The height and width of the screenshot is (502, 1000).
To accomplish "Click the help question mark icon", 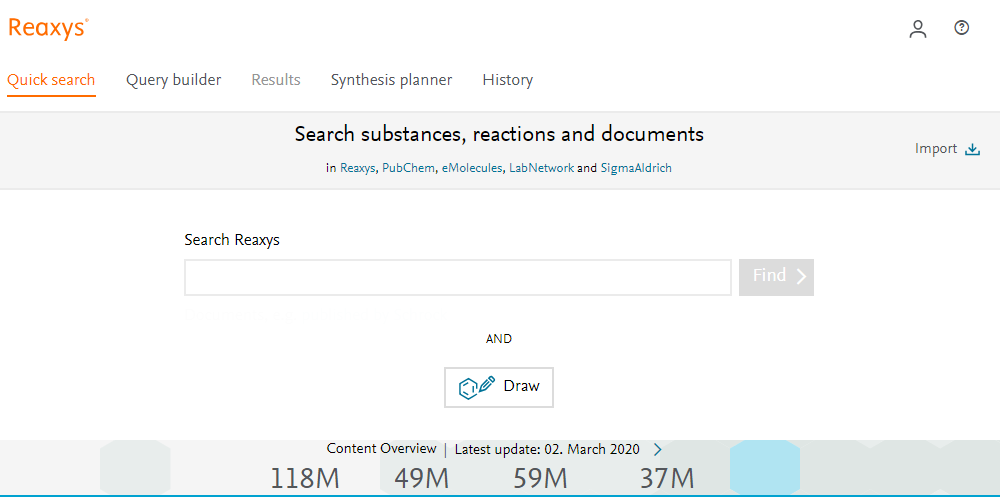I will [x=962, y=28].
